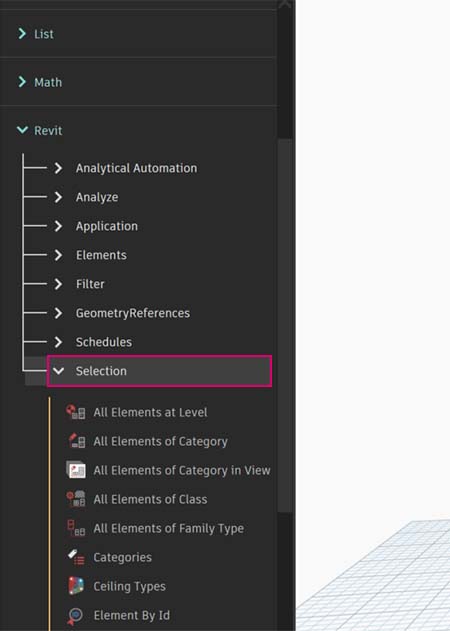Open the GeometryReferences subcategory
The height and width of the screenshot is (631, 450).
pos(133,313)
